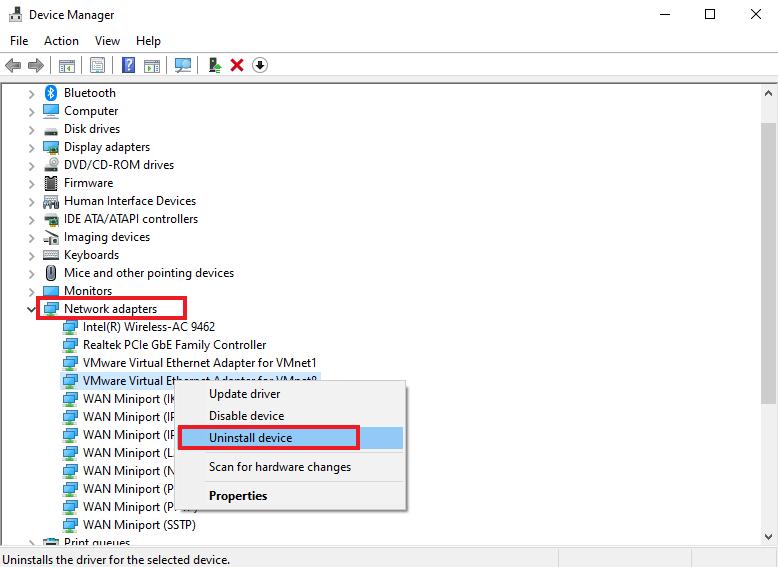Click the Device Manager title bar icon
778x567 pixels.
click(15, 14)
